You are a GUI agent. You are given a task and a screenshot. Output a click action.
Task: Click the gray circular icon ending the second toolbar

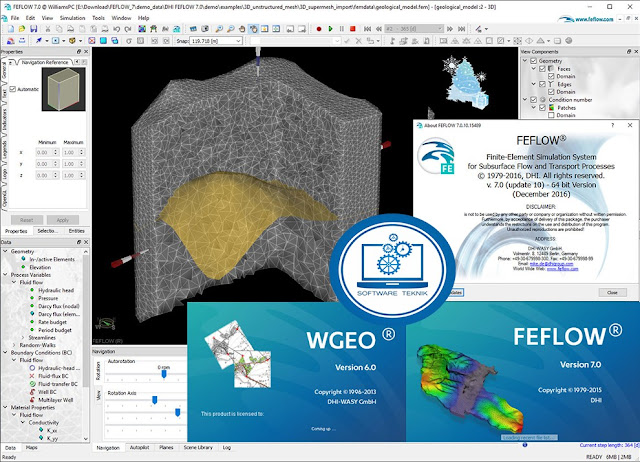569,41
